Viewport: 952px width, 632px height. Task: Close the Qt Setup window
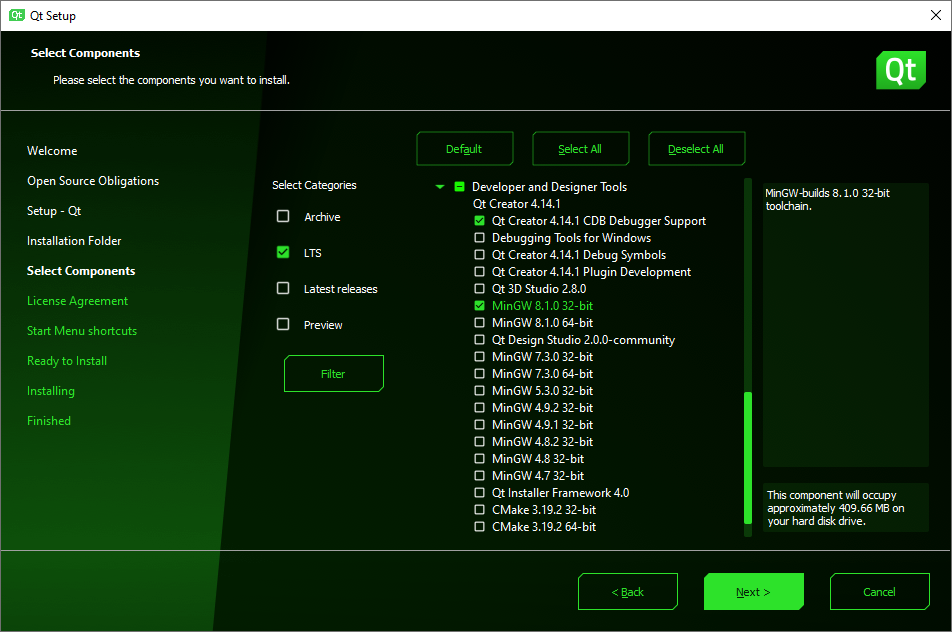(936, 15)
